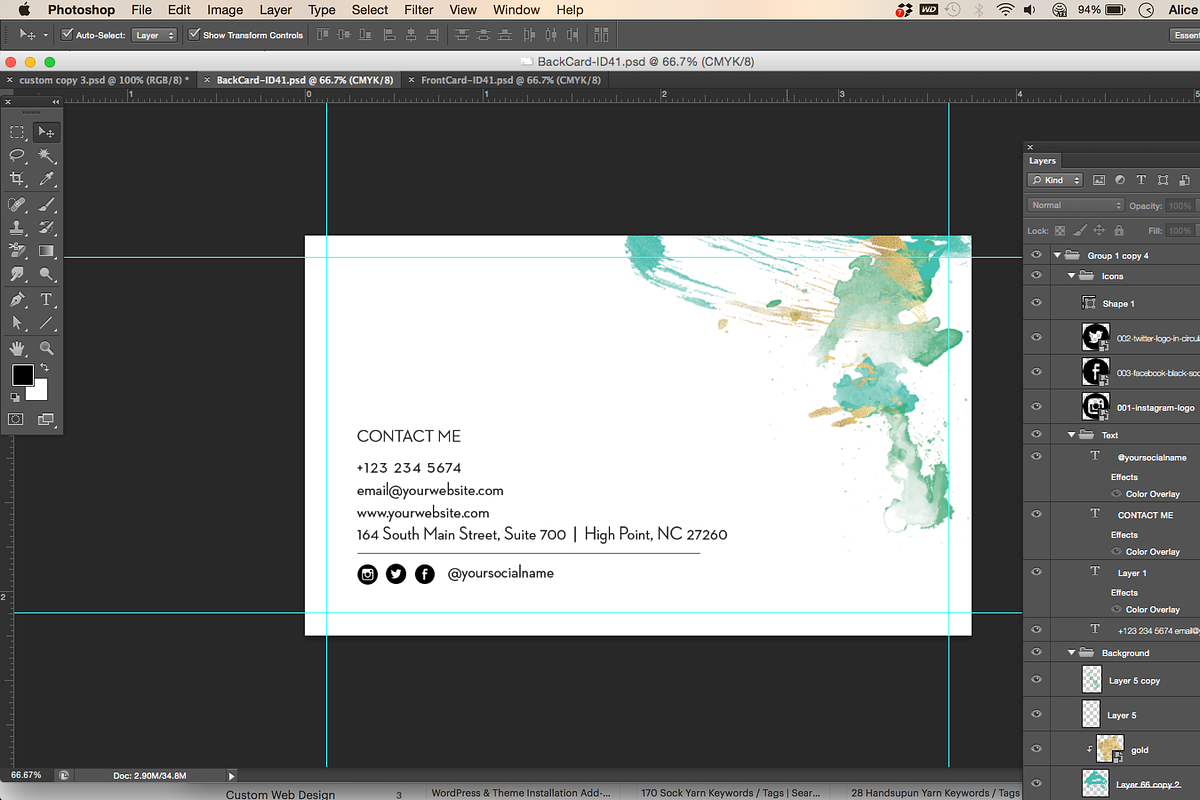
Task: Open the Filter menu
Action: click(419, 10)
